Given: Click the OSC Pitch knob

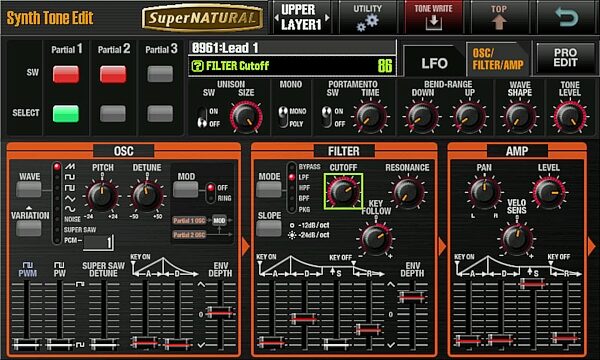Looking at the screenshot, I should [x=102, y=195].
